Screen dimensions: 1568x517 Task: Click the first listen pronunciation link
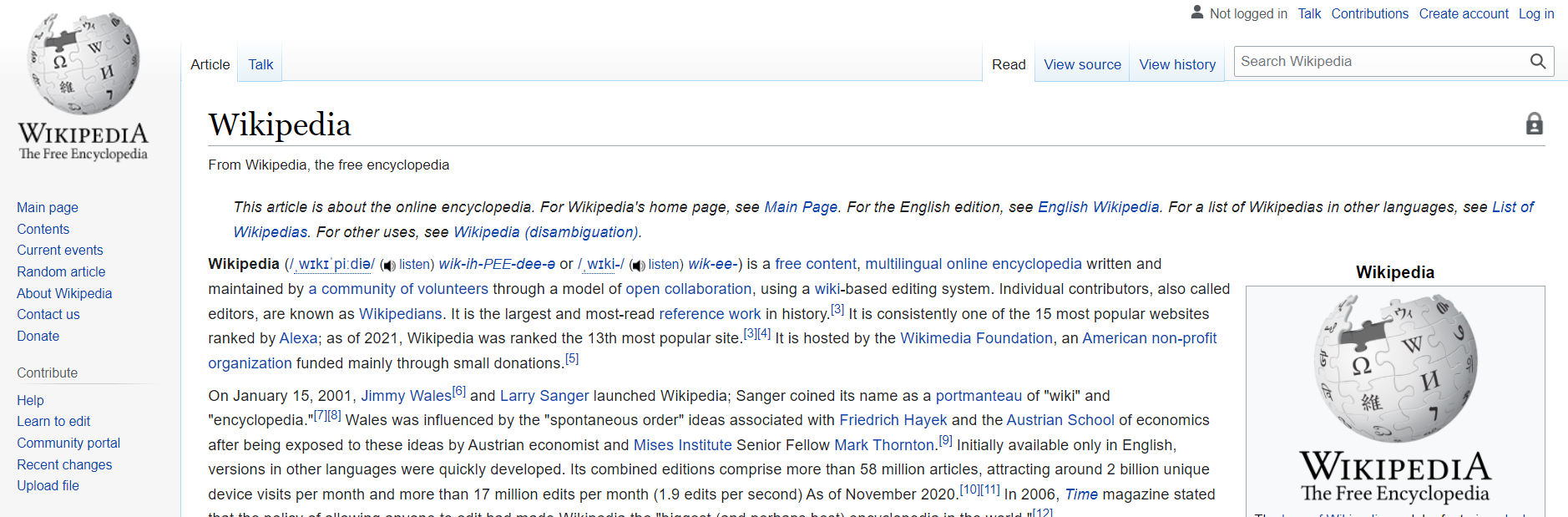[x=414, y=265]
